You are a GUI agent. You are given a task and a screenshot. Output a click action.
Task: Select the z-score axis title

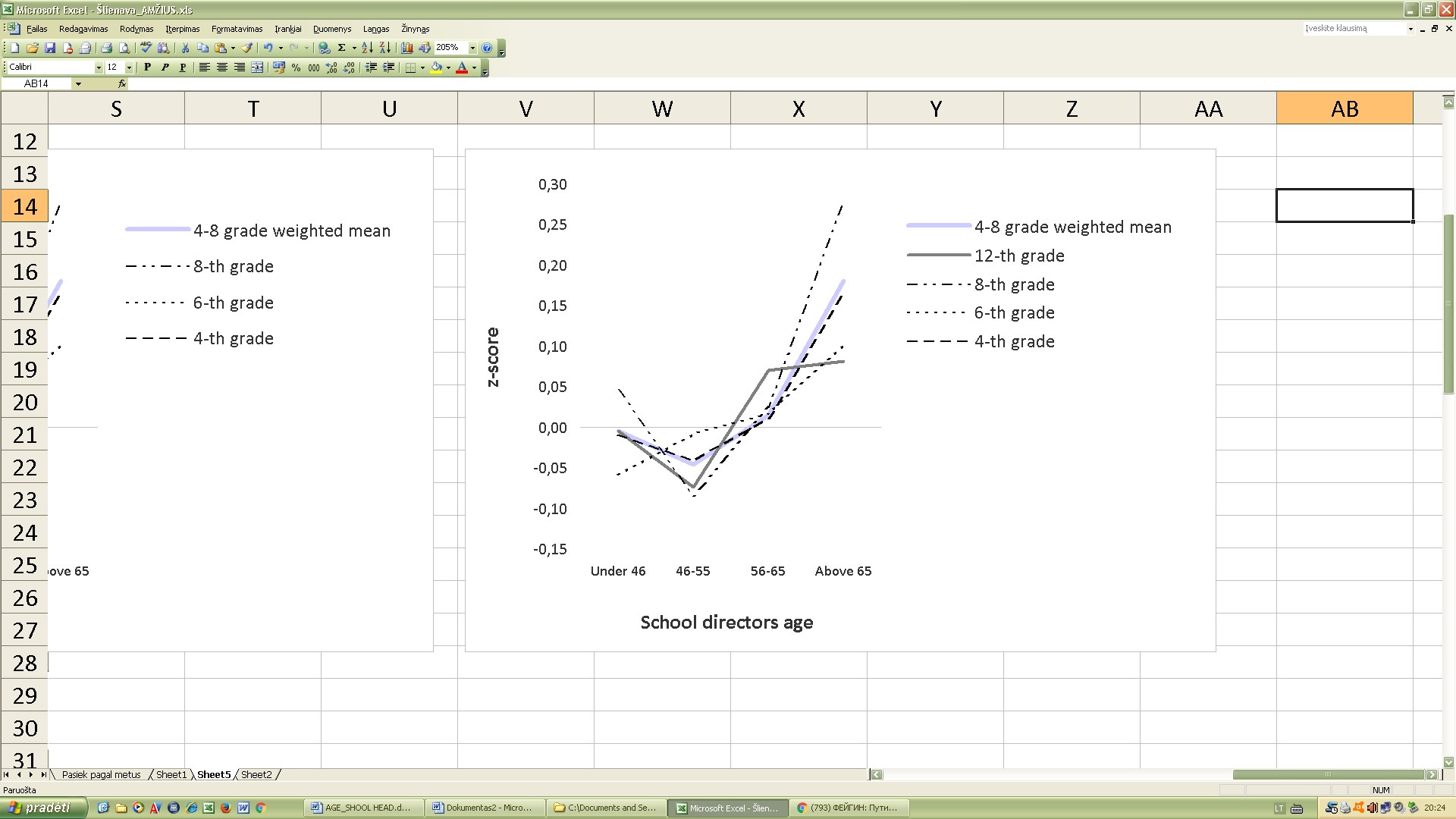[x=492, y=357]
